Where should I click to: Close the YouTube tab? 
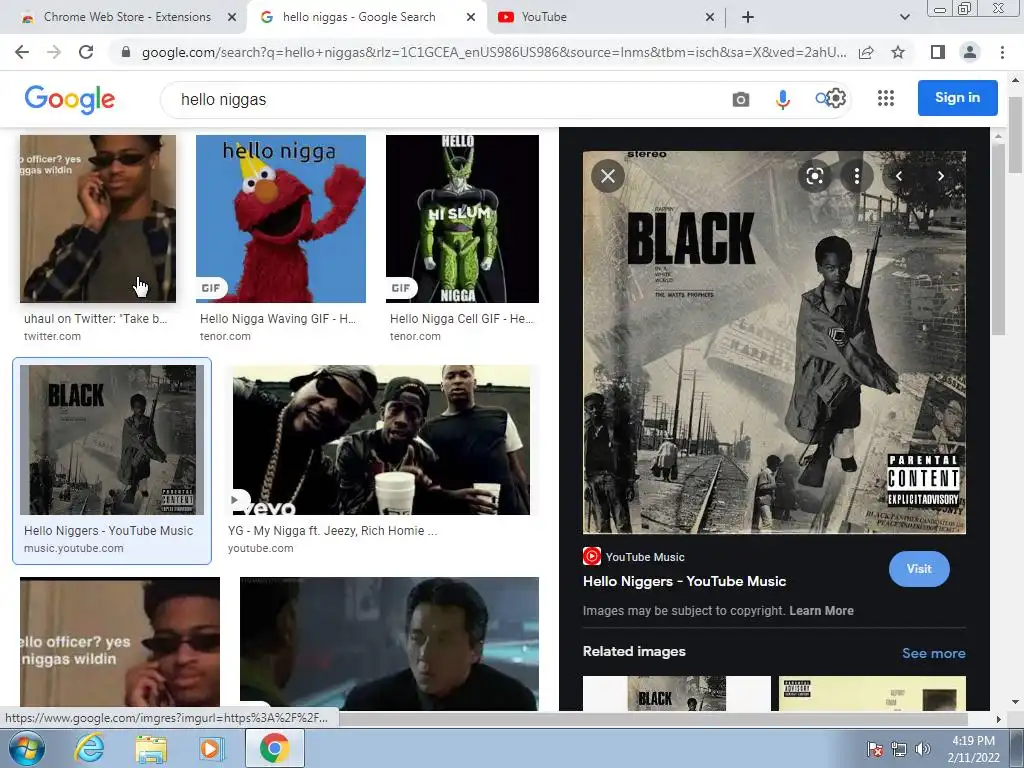[x=710, y=17]
